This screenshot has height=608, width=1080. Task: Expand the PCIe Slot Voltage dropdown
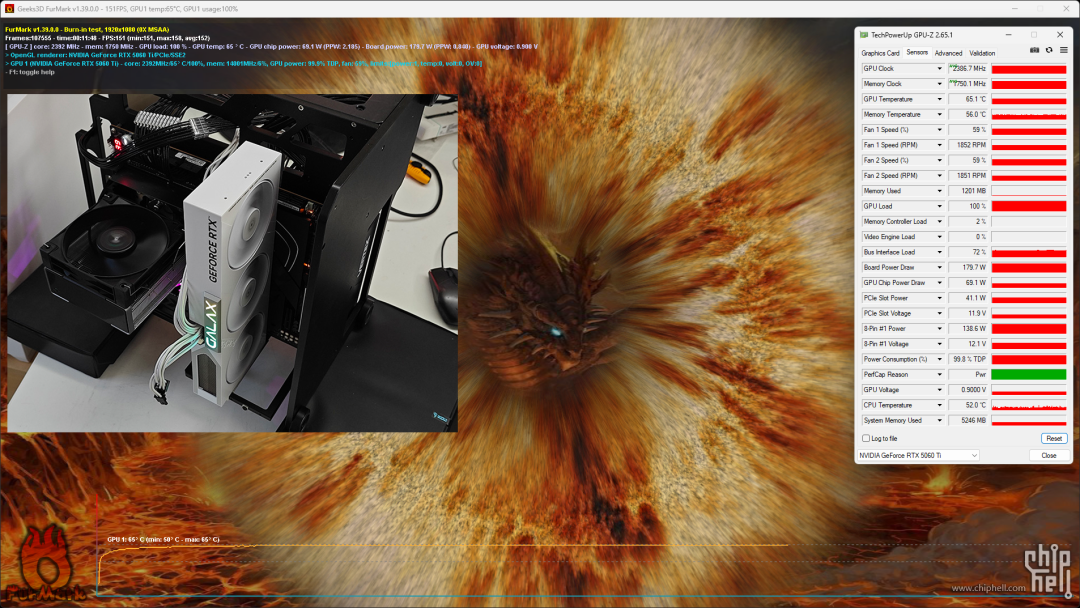[x=939, y=313]
